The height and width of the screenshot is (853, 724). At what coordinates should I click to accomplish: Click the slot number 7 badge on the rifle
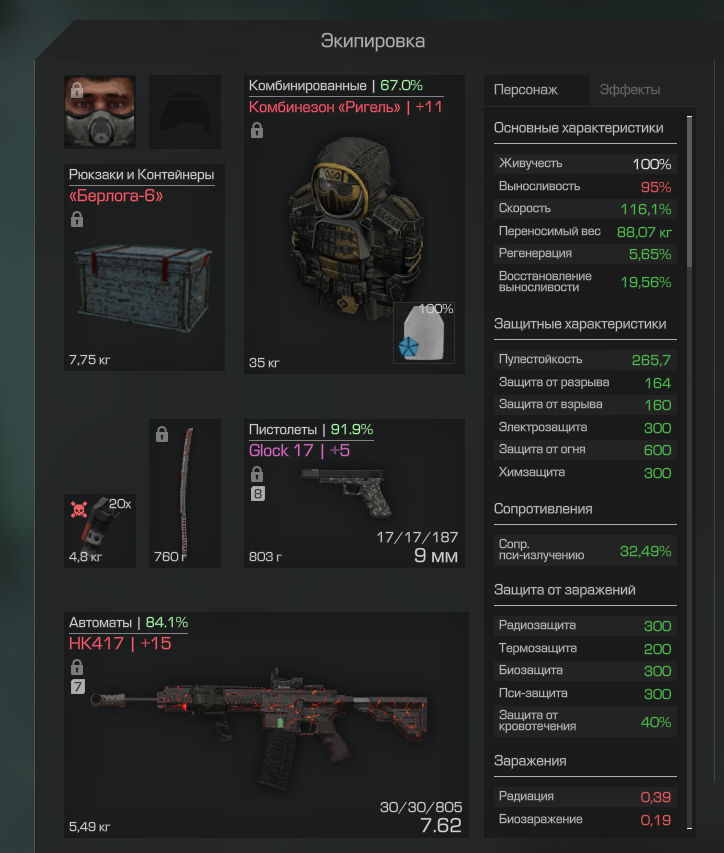[x=77, y=687]
